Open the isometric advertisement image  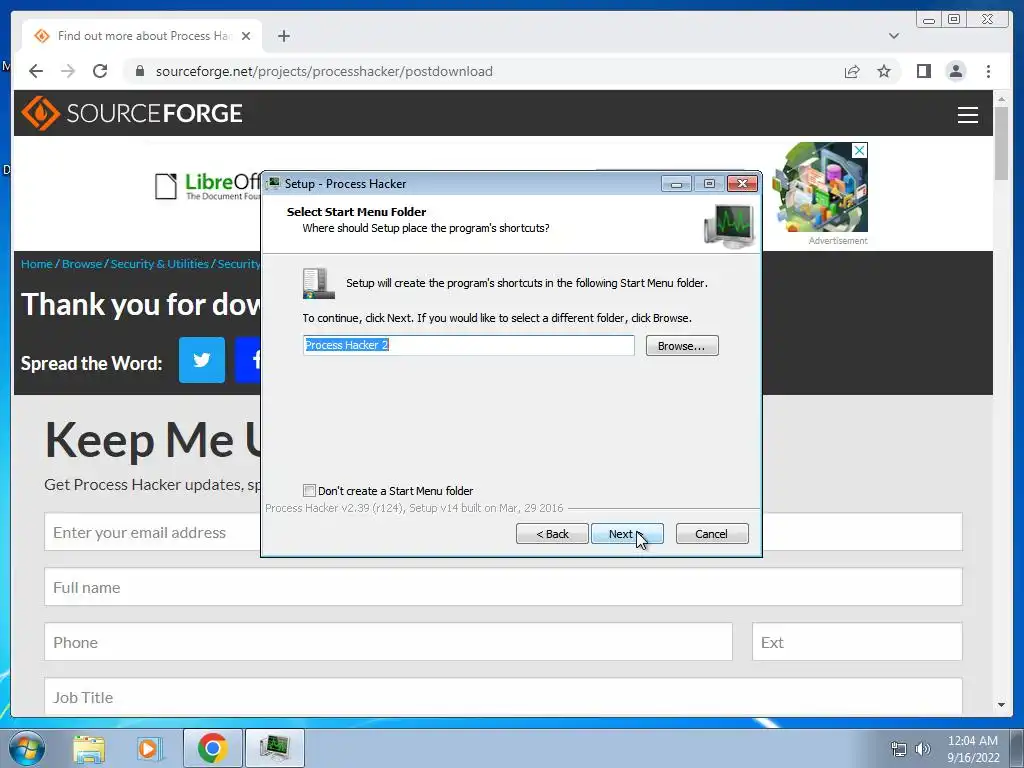820,187
